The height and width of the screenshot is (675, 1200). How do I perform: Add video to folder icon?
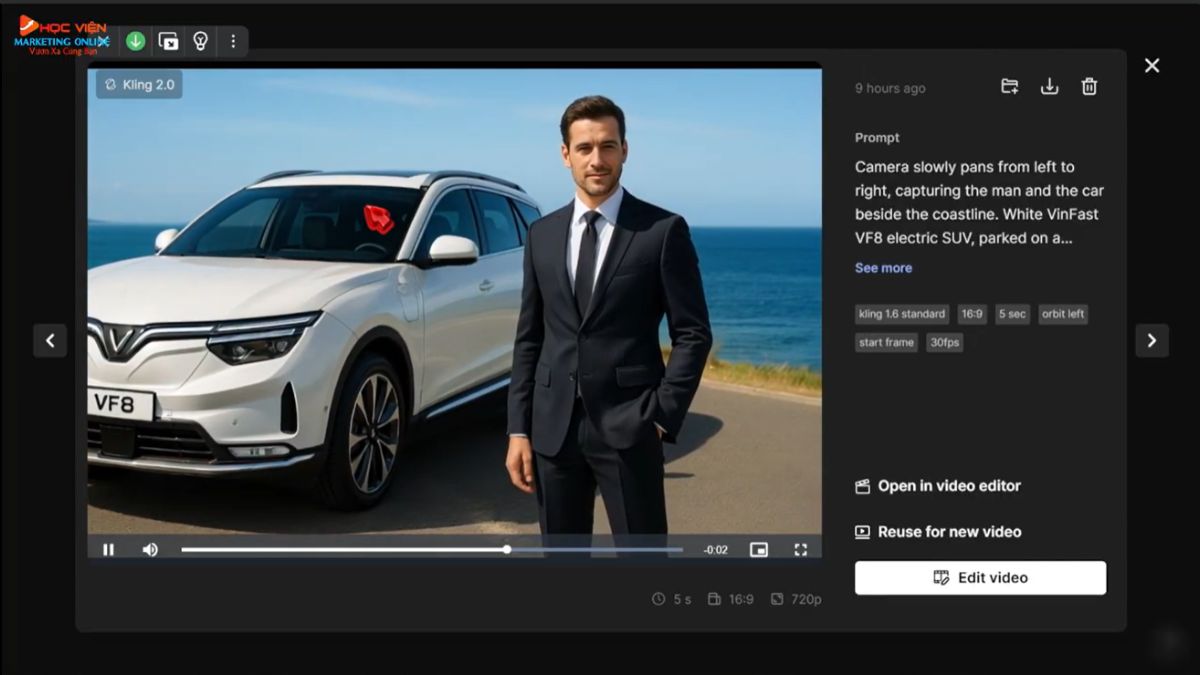(x=1009, y=87)
